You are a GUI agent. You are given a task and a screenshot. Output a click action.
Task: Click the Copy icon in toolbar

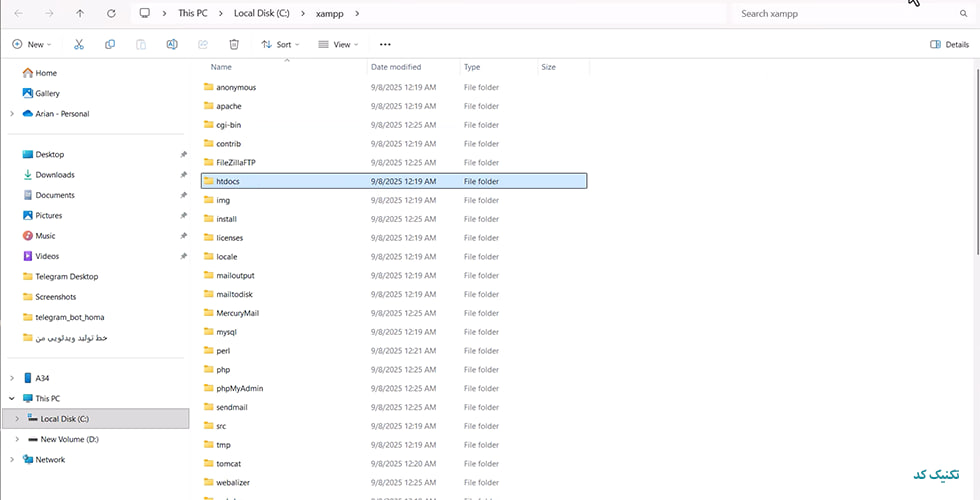pyautogui.click(x=110, y=44)
